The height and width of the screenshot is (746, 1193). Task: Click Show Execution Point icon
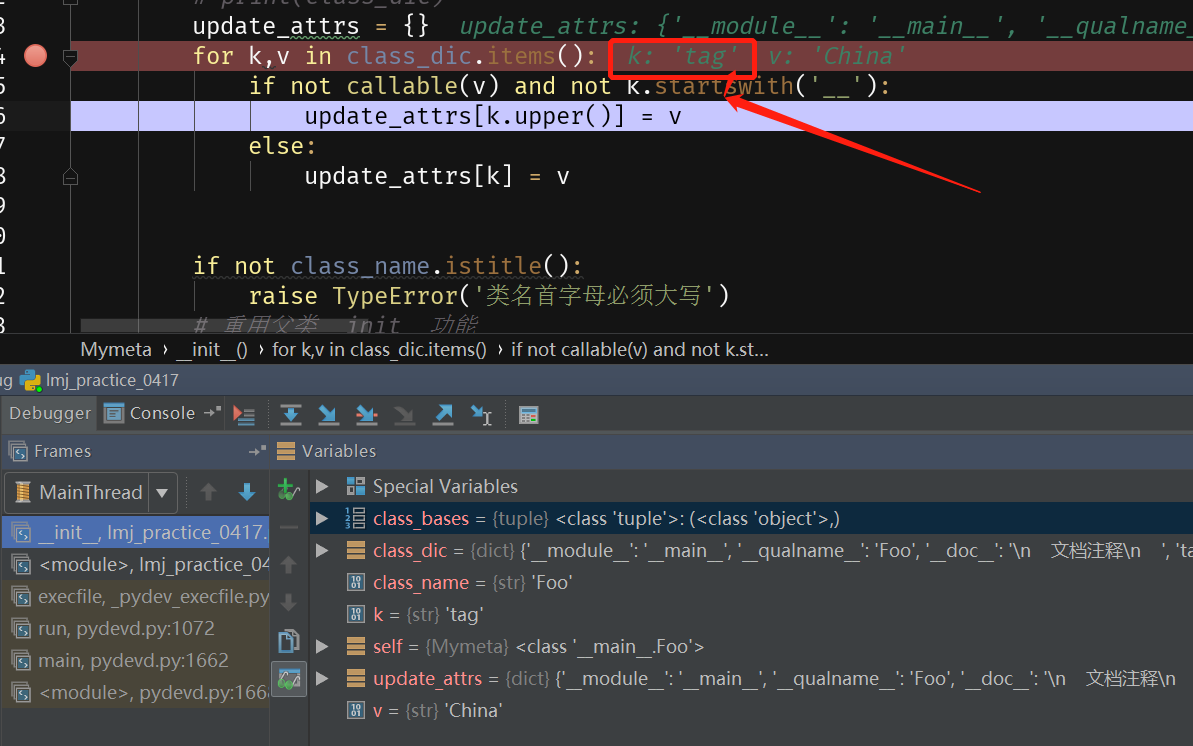(244, 414)
